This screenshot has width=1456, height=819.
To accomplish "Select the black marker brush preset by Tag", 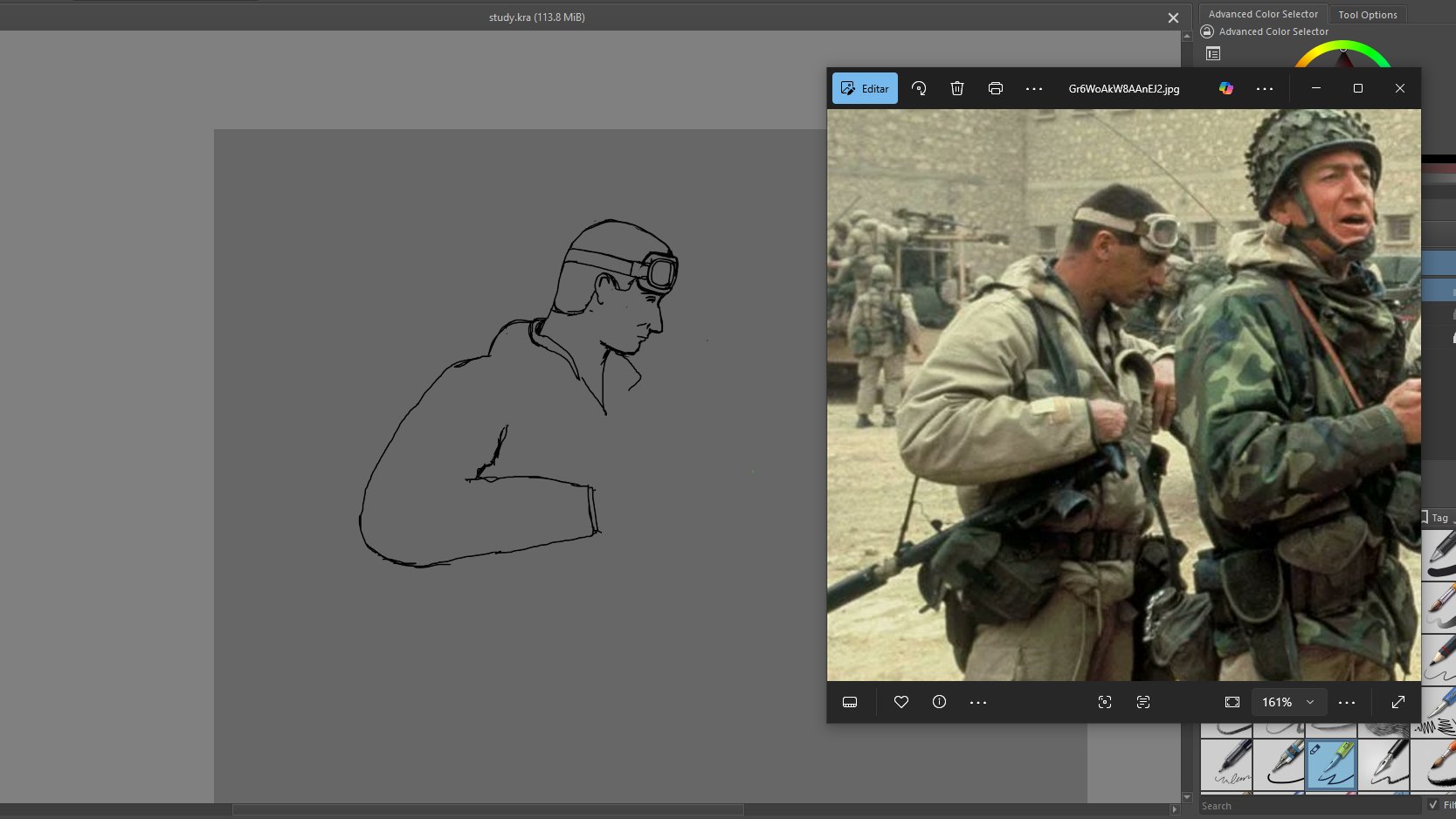I will click(x=1439, y=555).
